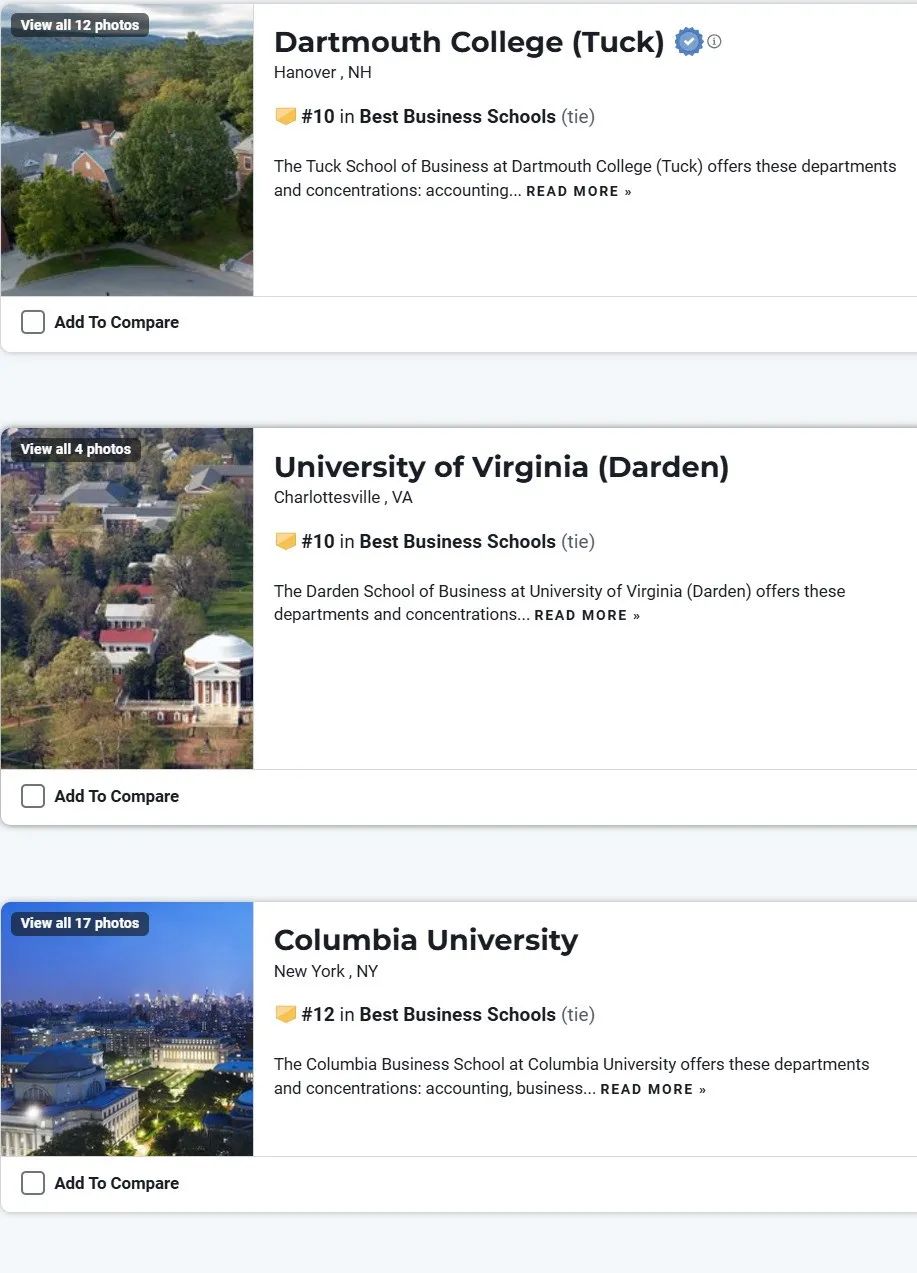
Task: Check Add To Compare for University of Virginia
Action: coord(33,796)
